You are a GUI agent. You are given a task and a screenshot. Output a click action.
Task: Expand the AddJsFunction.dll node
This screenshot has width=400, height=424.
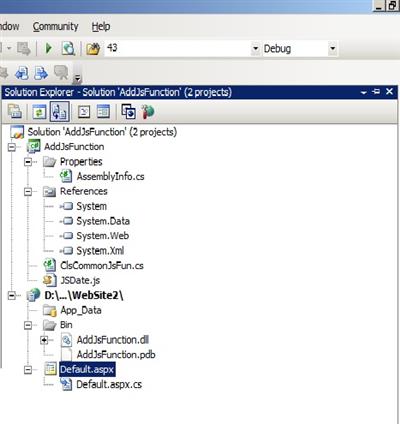click(44, 340)
